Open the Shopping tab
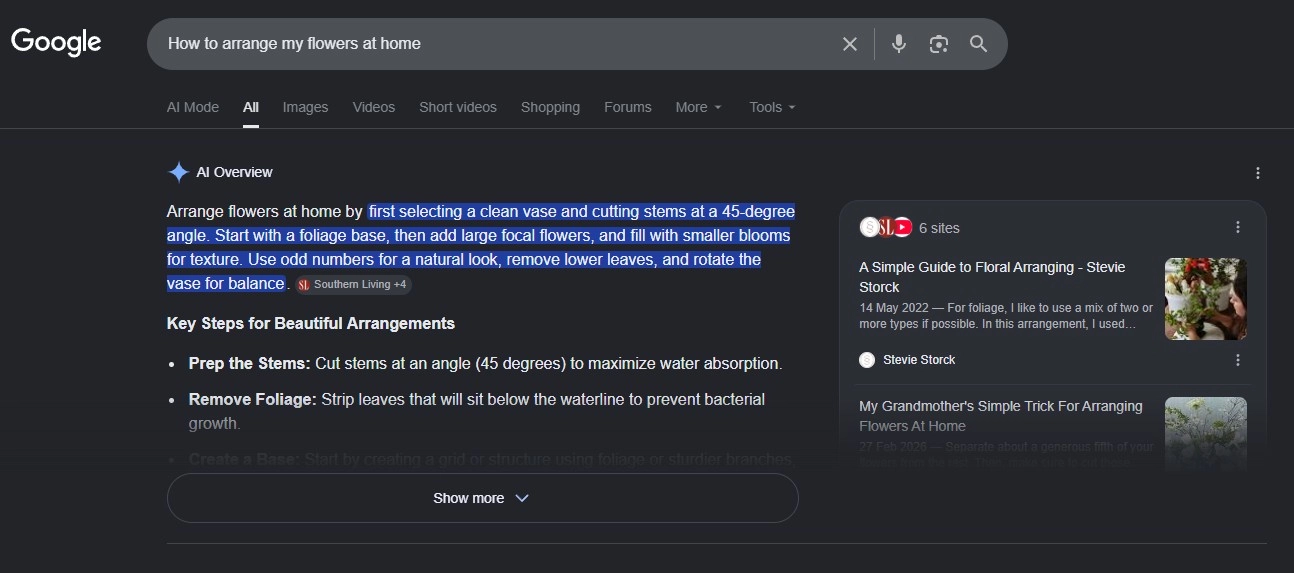Screen dimensions: 1294x573 [x=550, y=107]
